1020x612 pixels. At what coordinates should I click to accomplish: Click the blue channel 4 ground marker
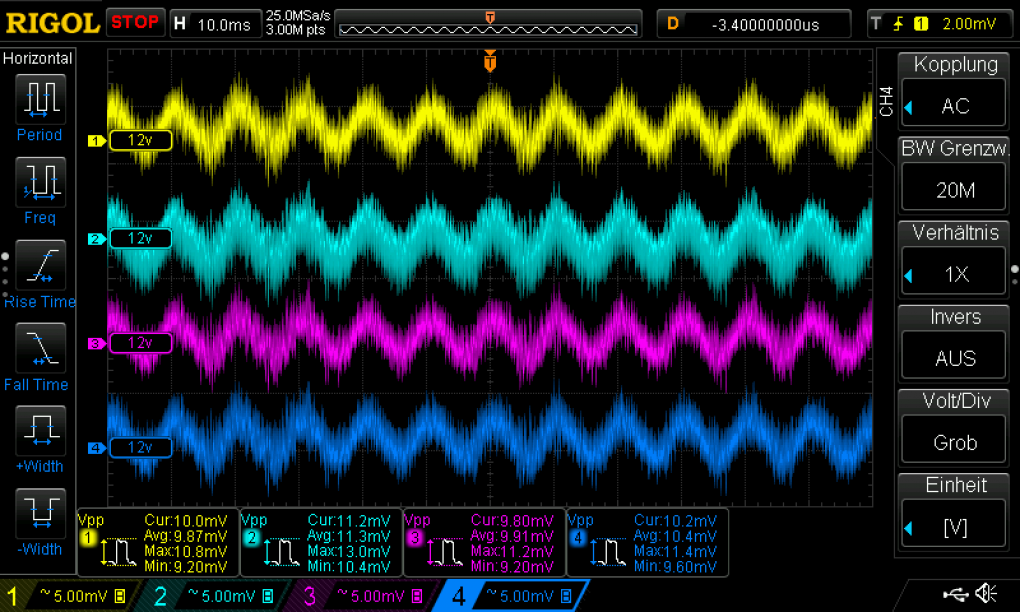point(96,447)
